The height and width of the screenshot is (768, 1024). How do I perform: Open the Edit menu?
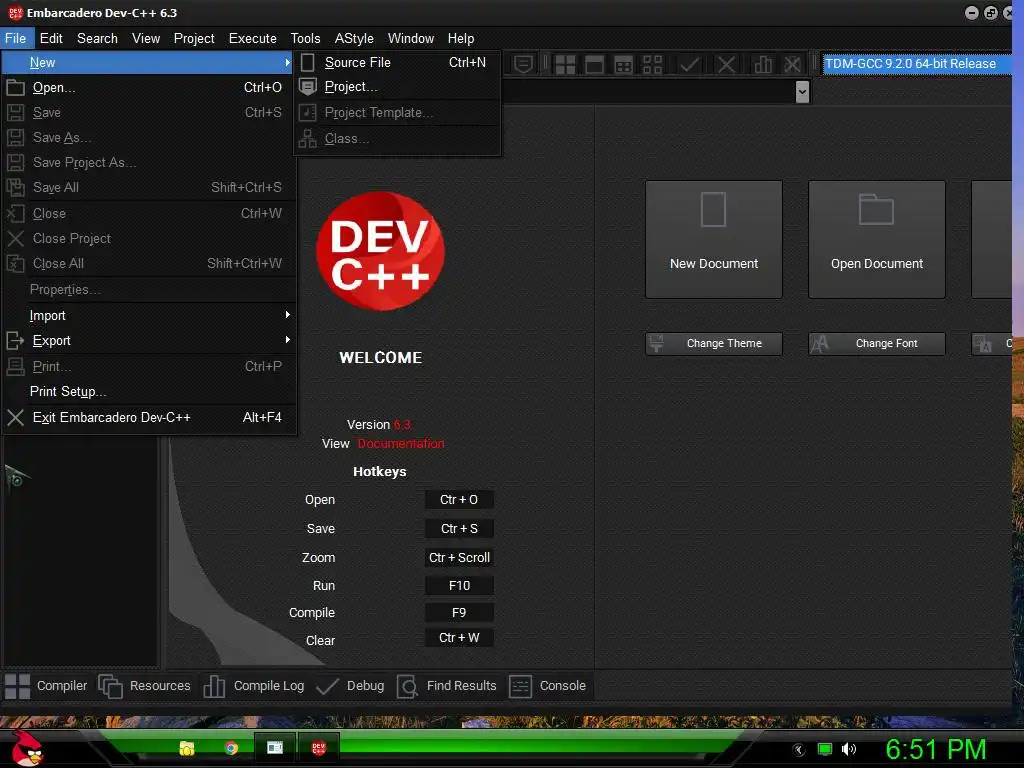point(51,39)
